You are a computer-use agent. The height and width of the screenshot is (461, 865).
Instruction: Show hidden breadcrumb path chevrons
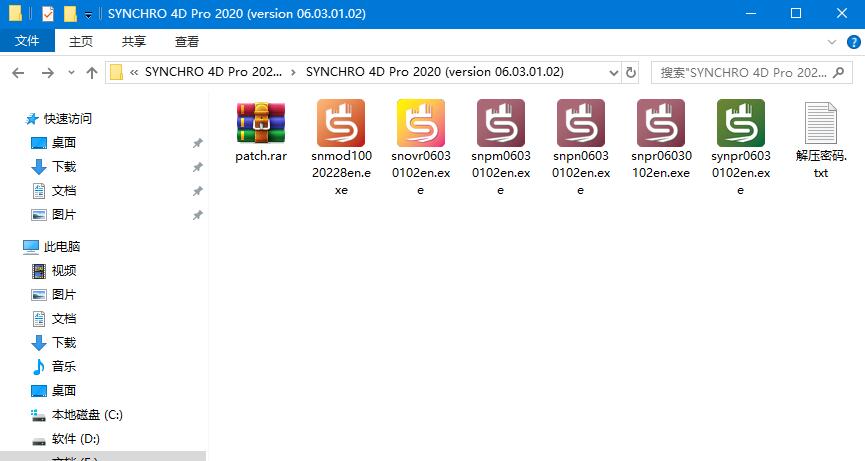coord(134,72)
